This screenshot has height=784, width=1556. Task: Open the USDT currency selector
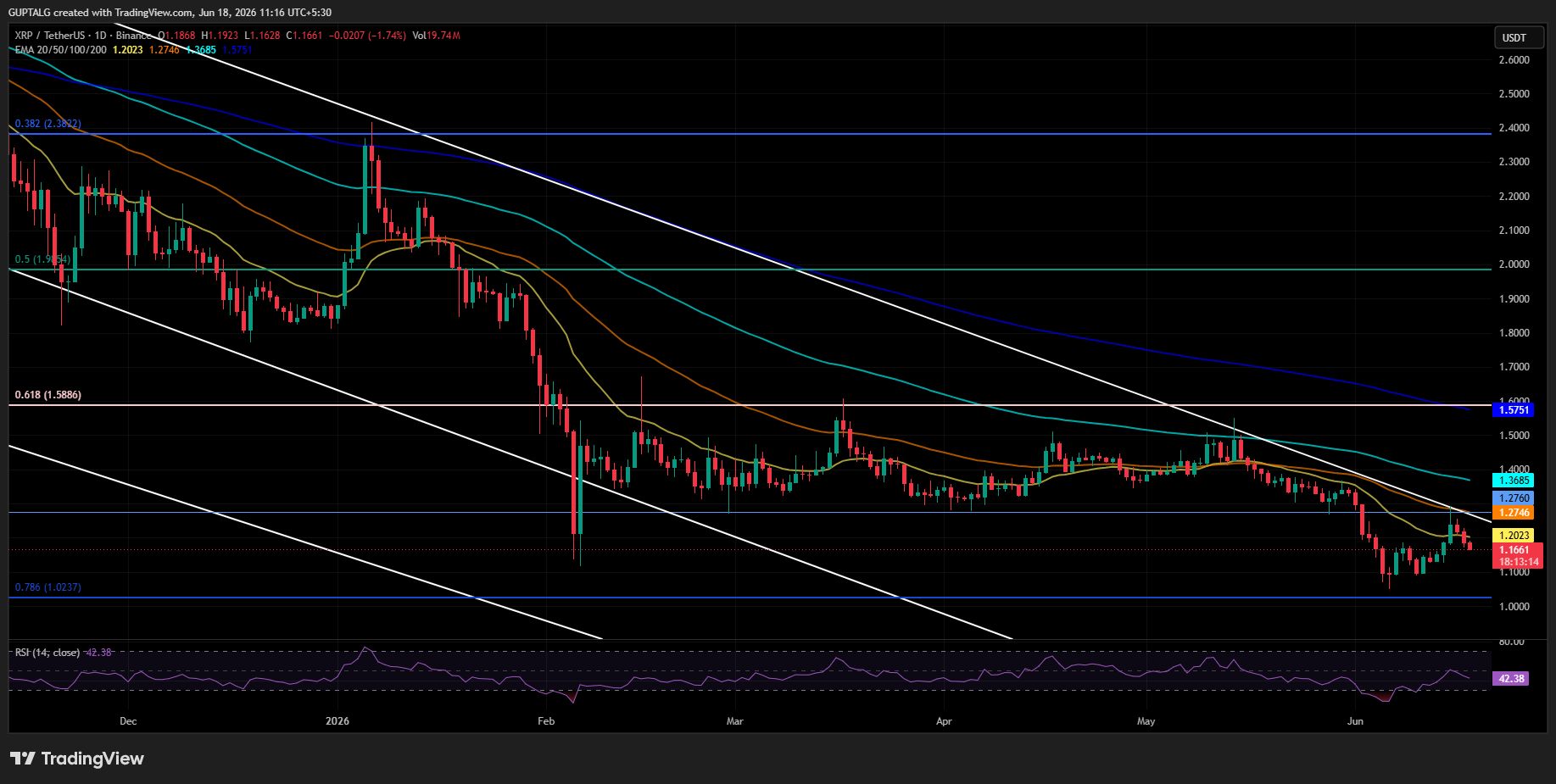pyautogui.click(x=1519, y=37)
